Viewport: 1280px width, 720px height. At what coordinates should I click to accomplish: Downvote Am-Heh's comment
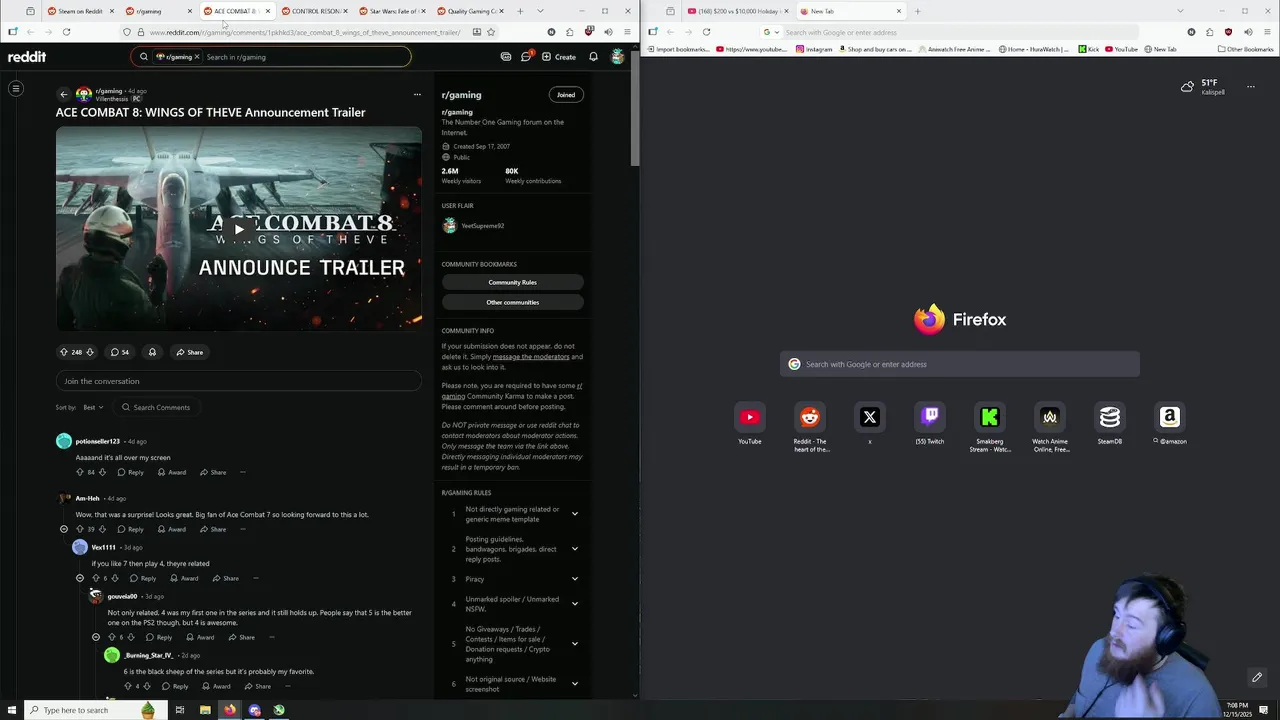(102, 529)
